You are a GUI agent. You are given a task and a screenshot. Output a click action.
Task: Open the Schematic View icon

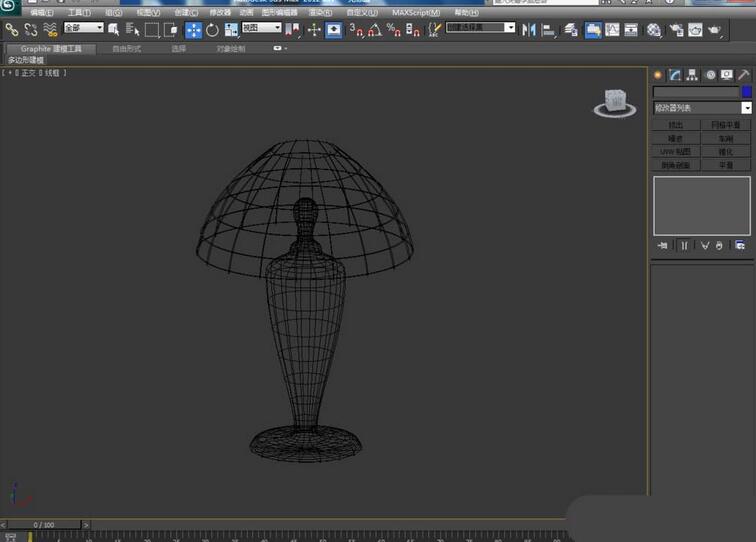click(631, 30)
